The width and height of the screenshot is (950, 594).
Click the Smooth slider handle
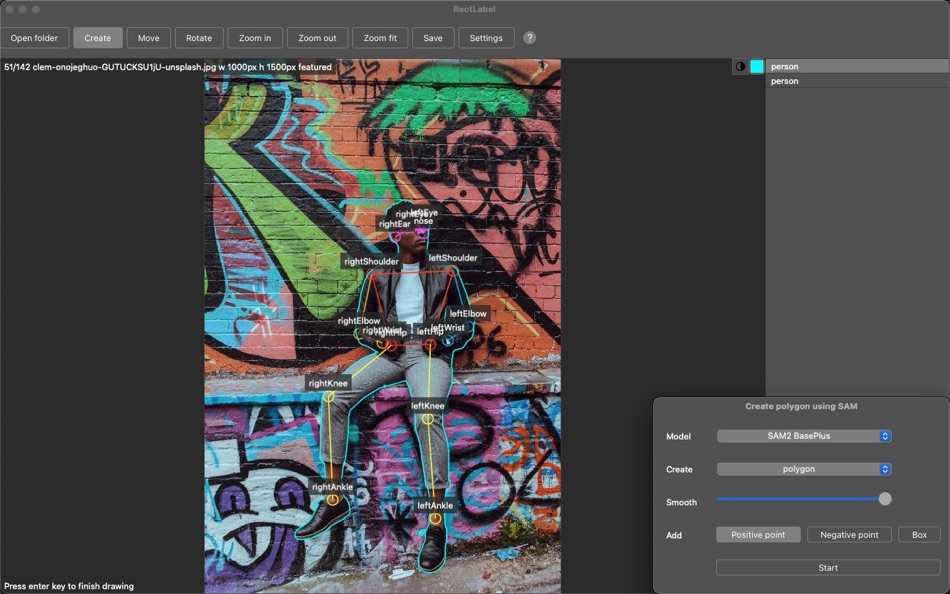885,499
